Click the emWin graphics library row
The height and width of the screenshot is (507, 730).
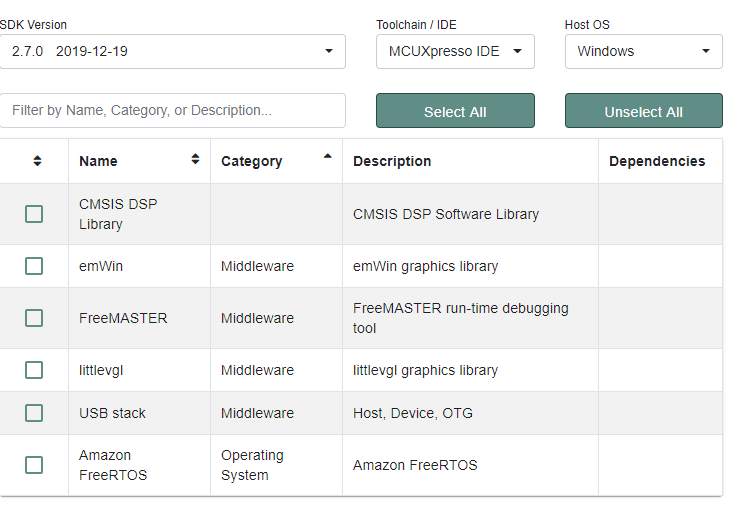tap(425, 266)
